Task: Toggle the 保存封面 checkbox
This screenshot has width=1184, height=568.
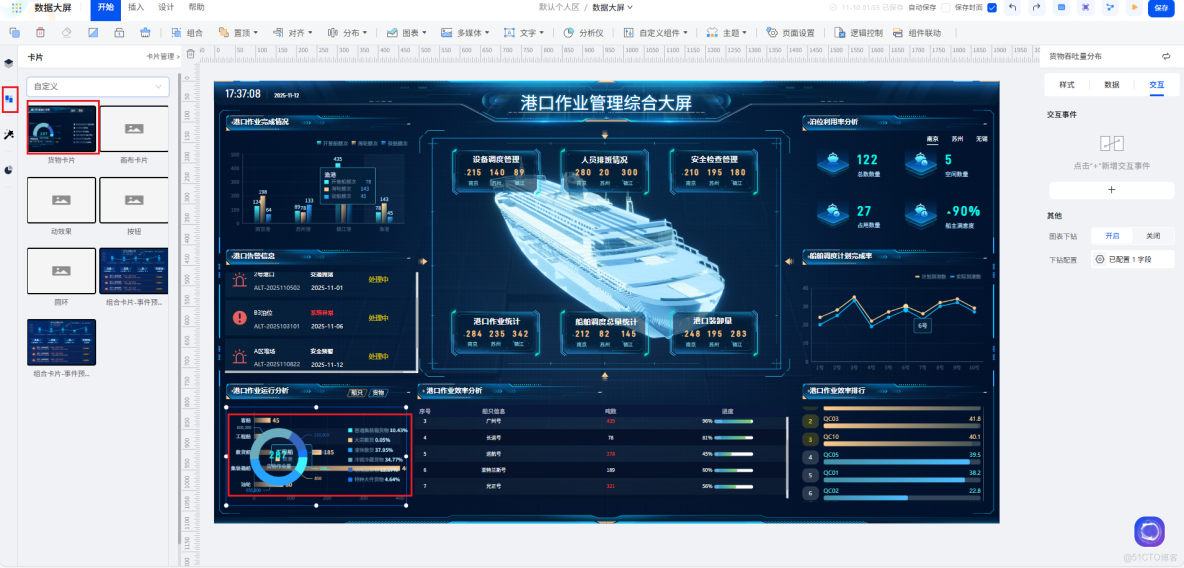Action: pyautogui.click(x=992, y=8)
